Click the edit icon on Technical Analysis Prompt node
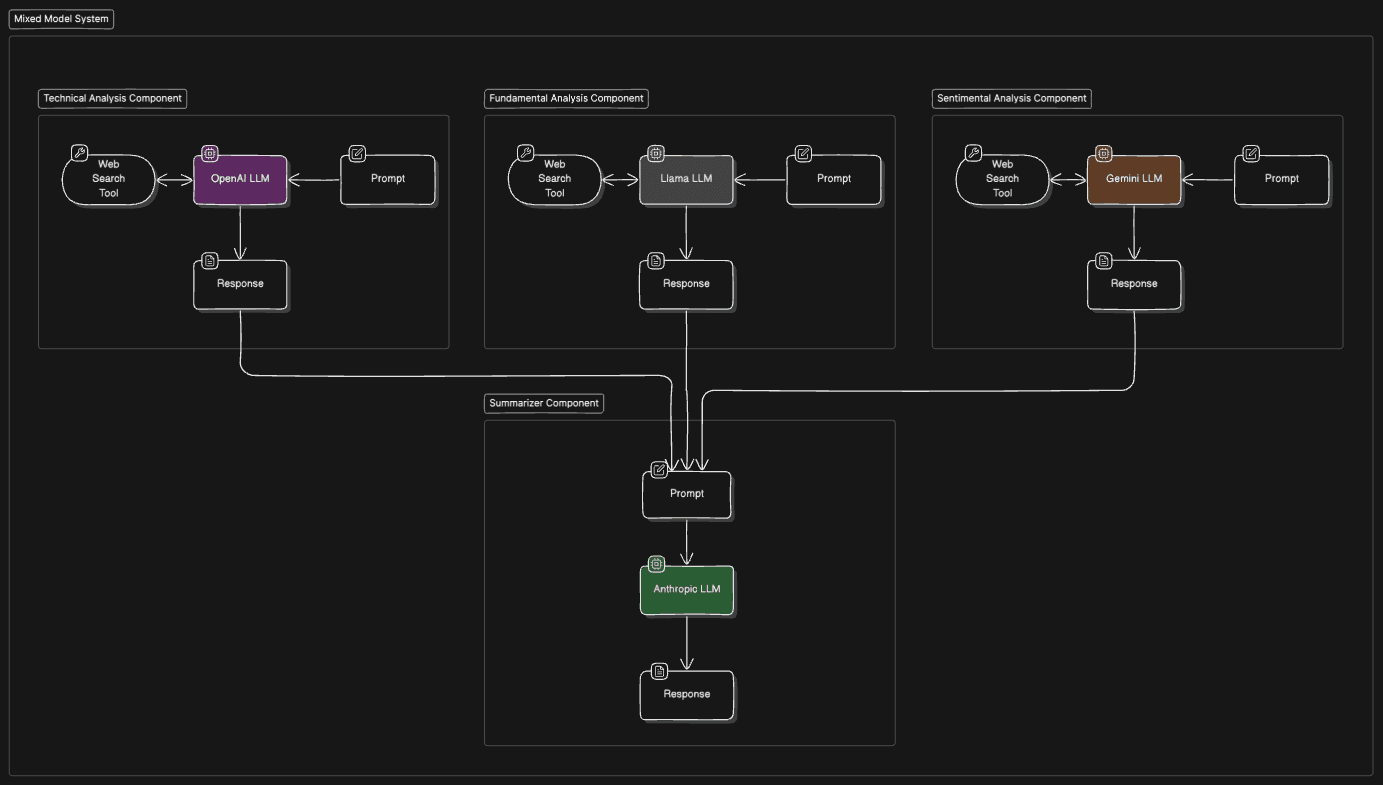Viewport: 1383px width, 785px height. tap(357, 153)
